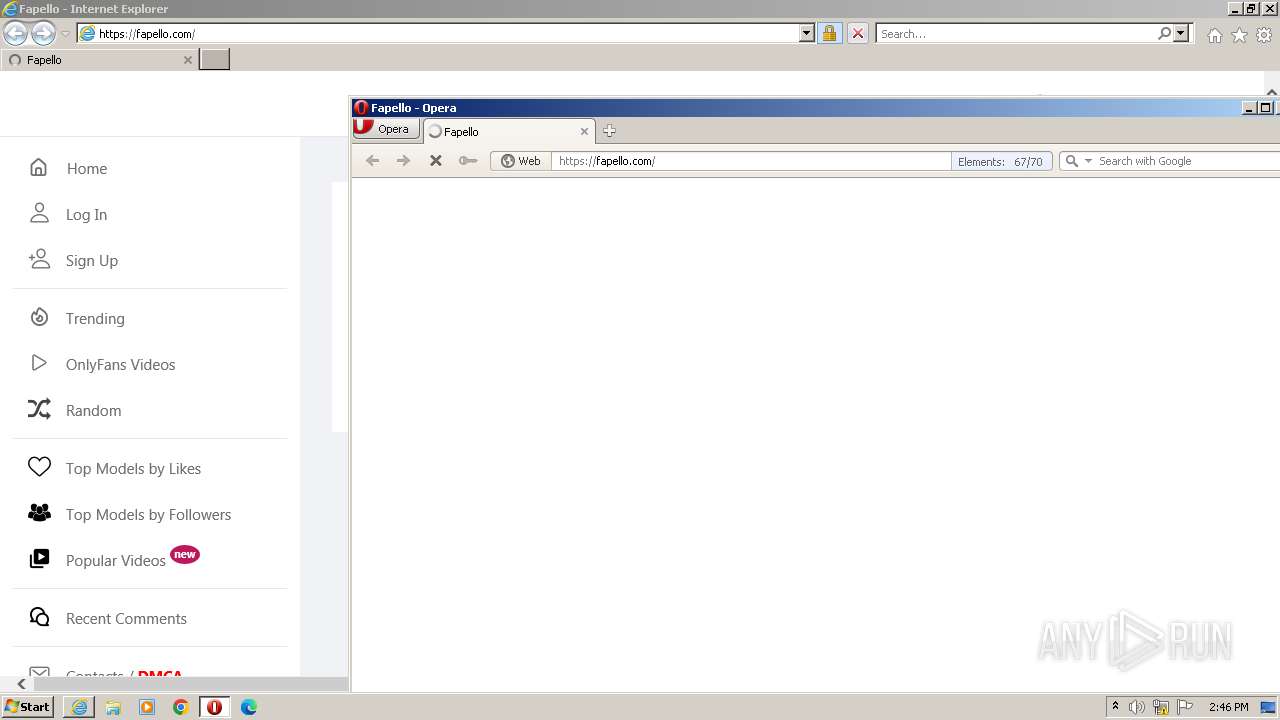The height and width of the screenshot is (720, 1280).
Task: Click the Log In person icon
Action: click(39, 213)
